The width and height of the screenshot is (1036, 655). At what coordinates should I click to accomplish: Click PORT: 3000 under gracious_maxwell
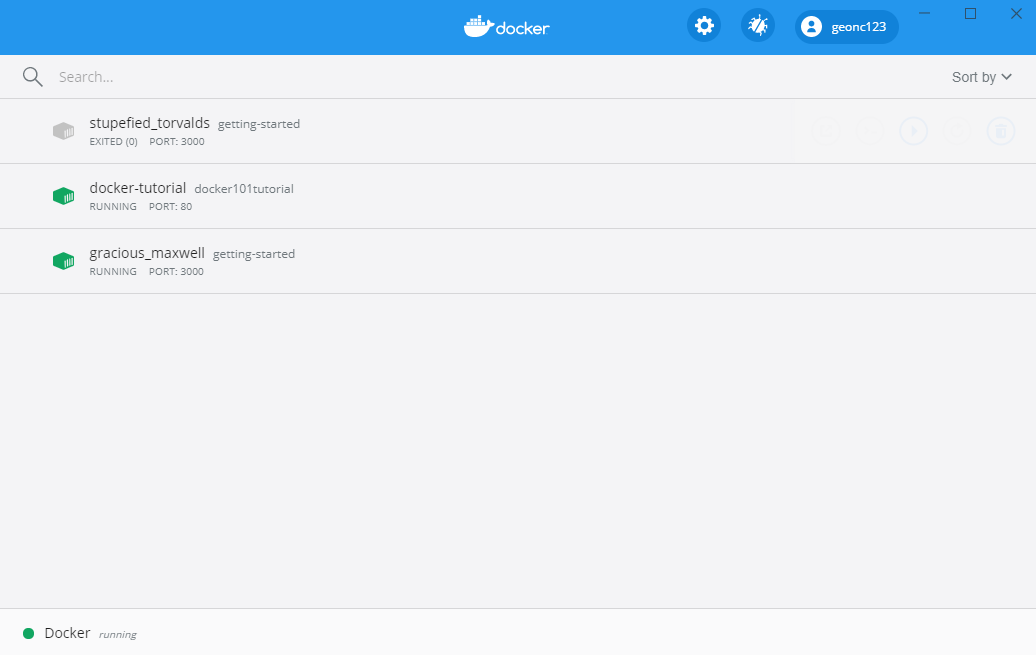pos(176,272)
